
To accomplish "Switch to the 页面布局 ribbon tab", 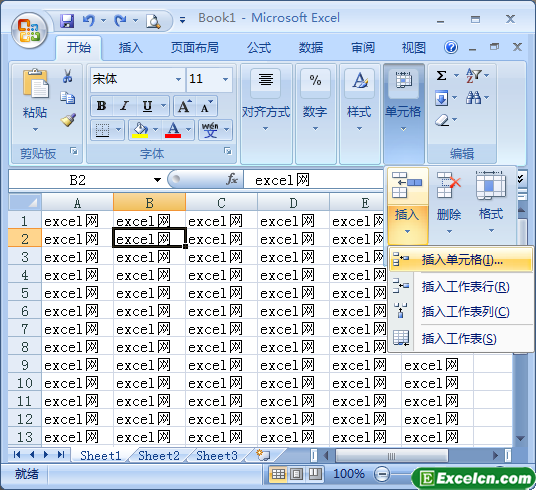I will (195, 48).
